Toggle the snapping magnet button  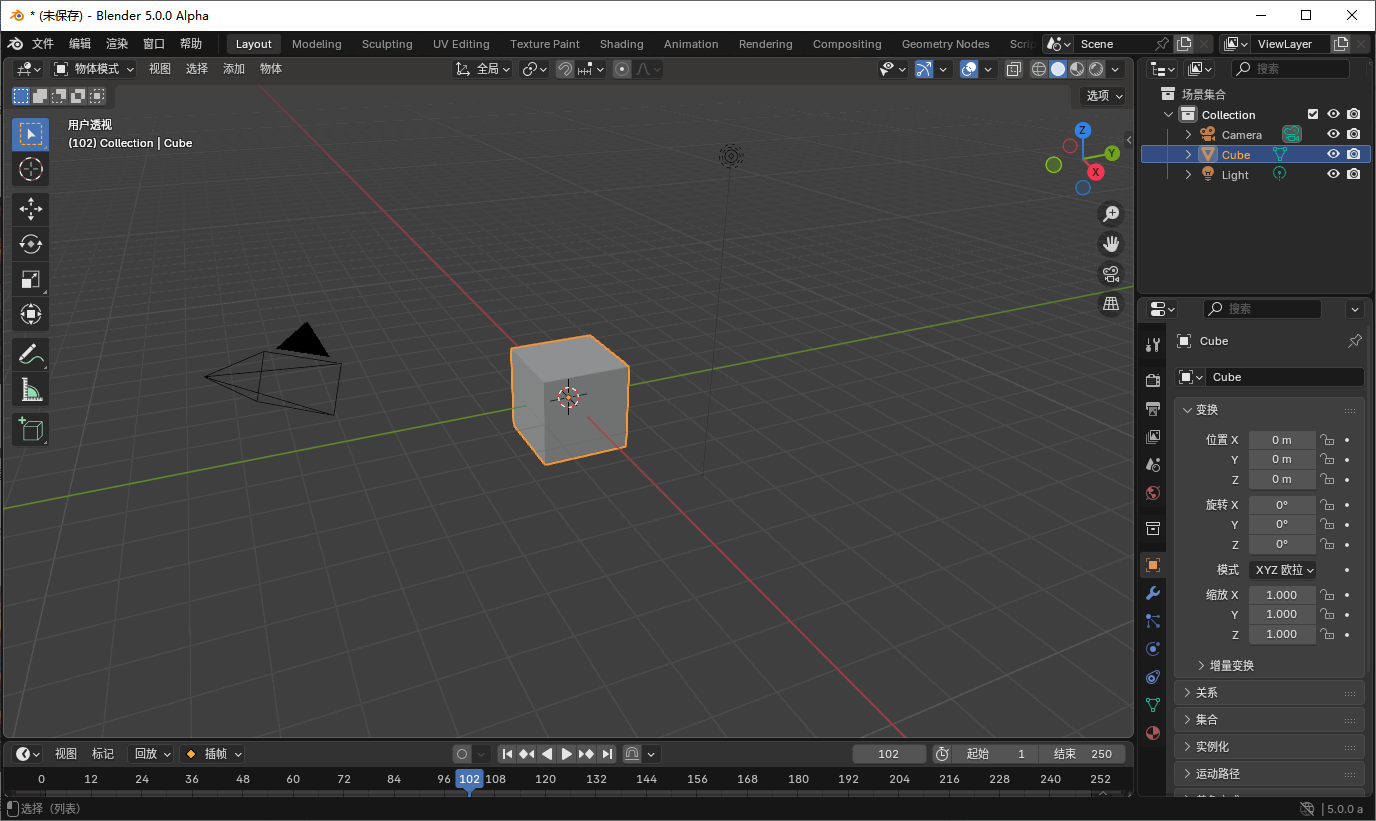[565, 69]
